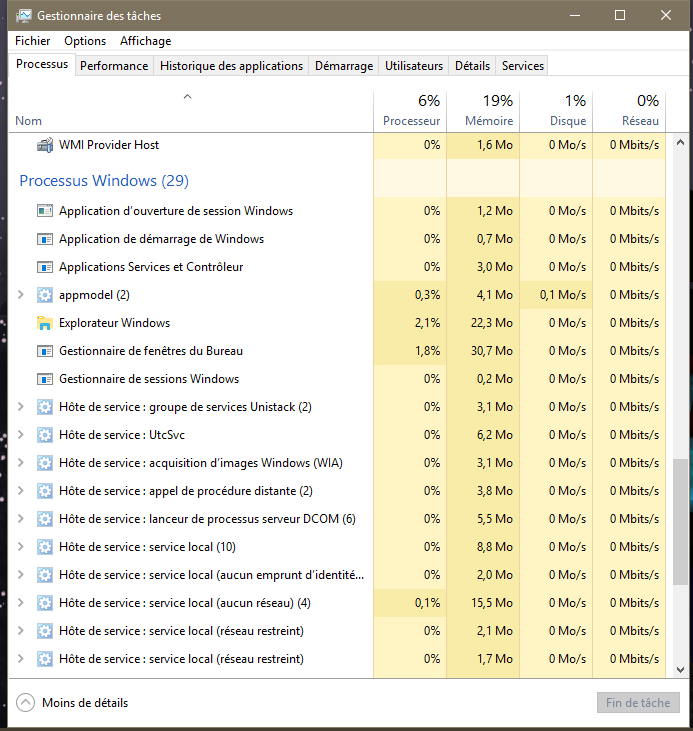
Task: Open the Affichage menu
Action: coord(146,41)
